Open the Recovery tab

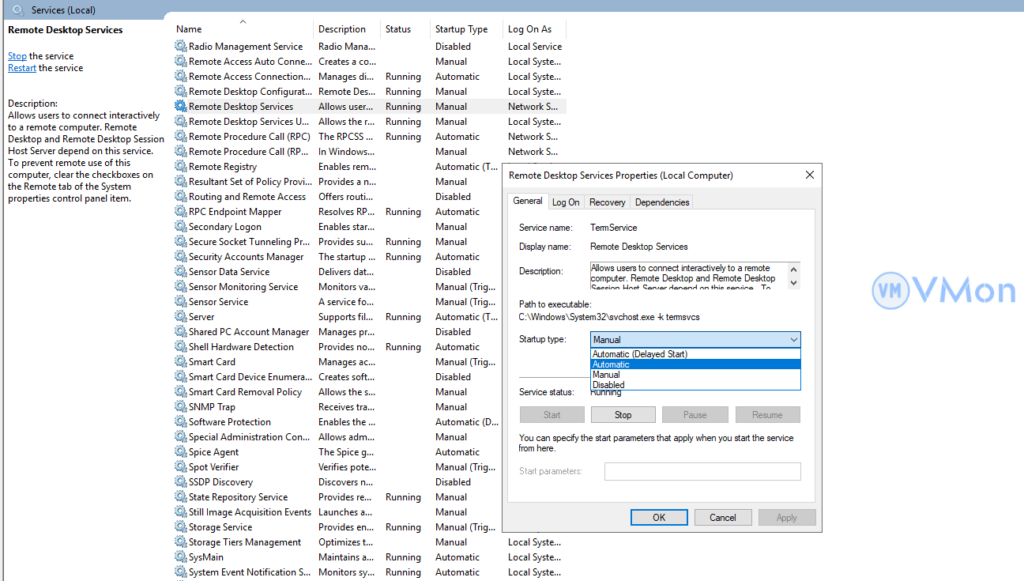pyautogui.click(x=607, y=202)
